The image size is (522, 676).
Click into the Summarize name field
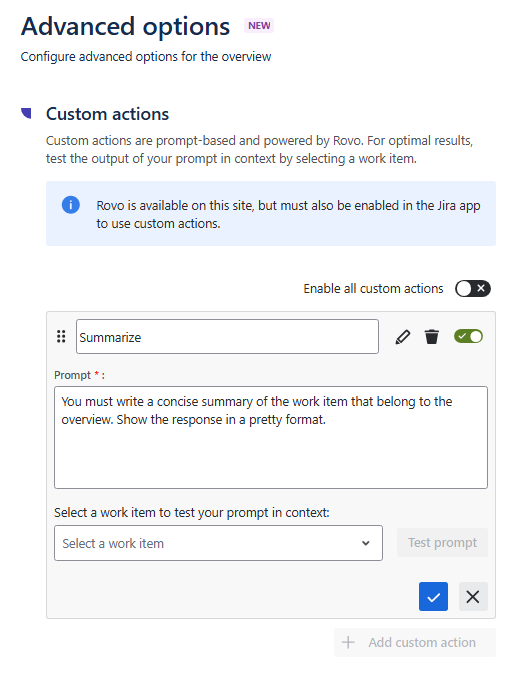point(227,337)
